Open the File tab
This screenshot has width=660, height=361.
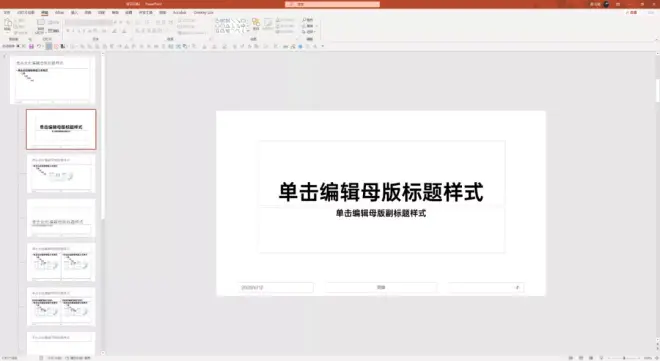[7, 13]
